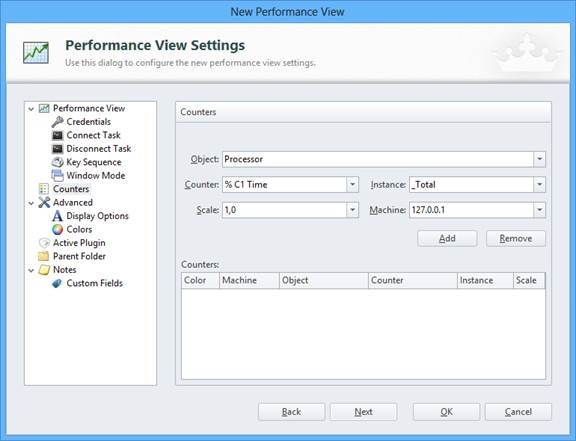Collapse the Performance View tree node
576x441 pixels.
(31, 109)
